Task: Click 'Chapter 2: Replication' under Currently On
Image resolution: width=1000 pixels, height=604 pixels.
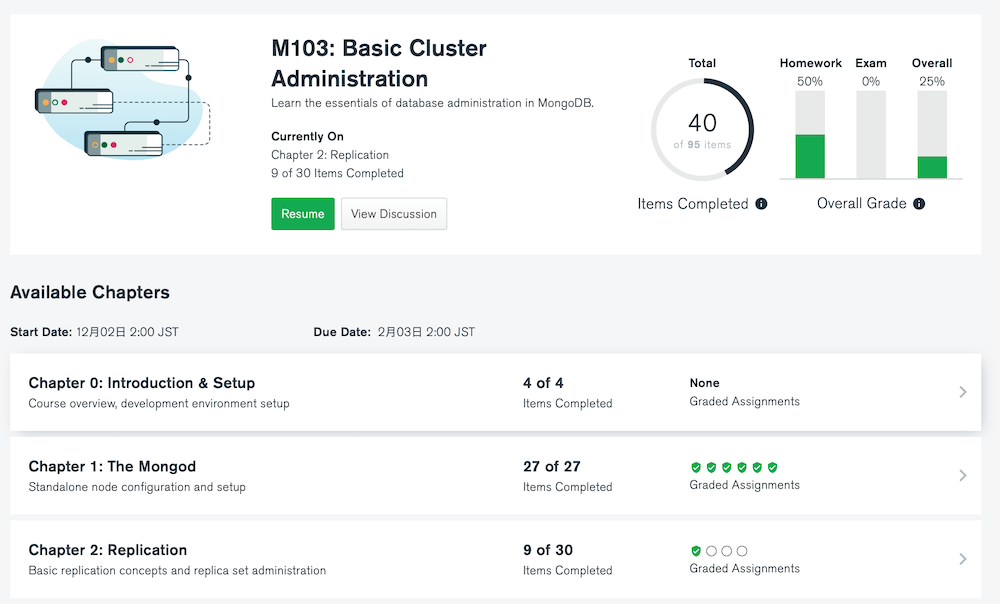Action: click(330, 155)
